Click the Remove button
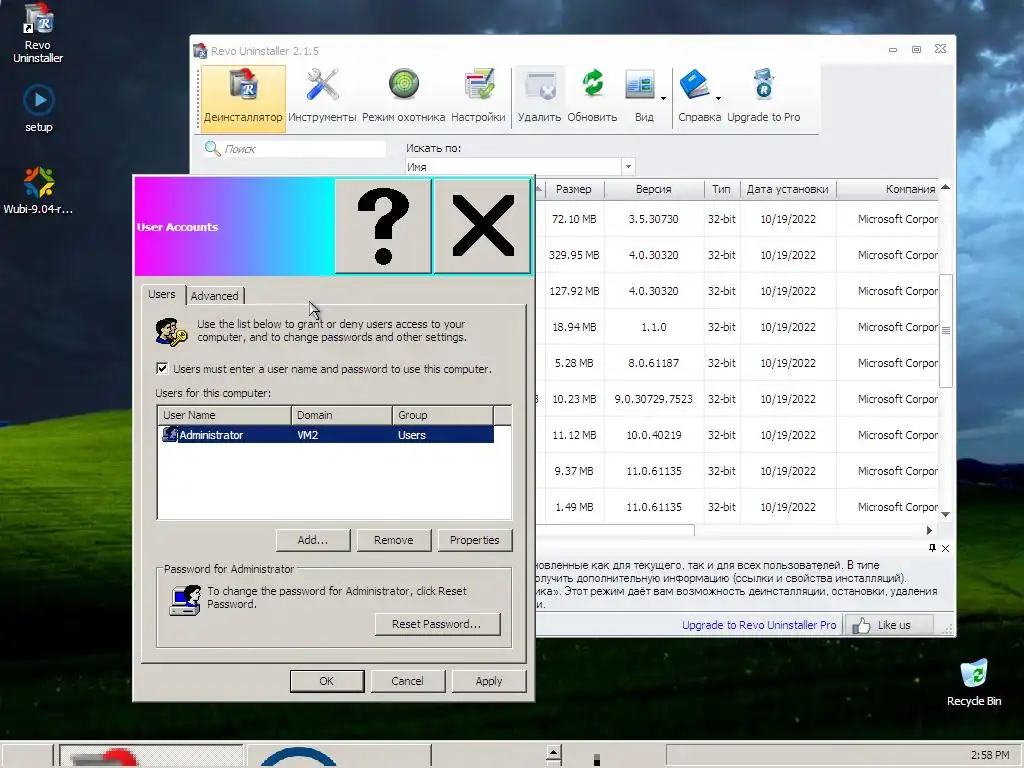 pyautogui.click(x=394, y=540)
